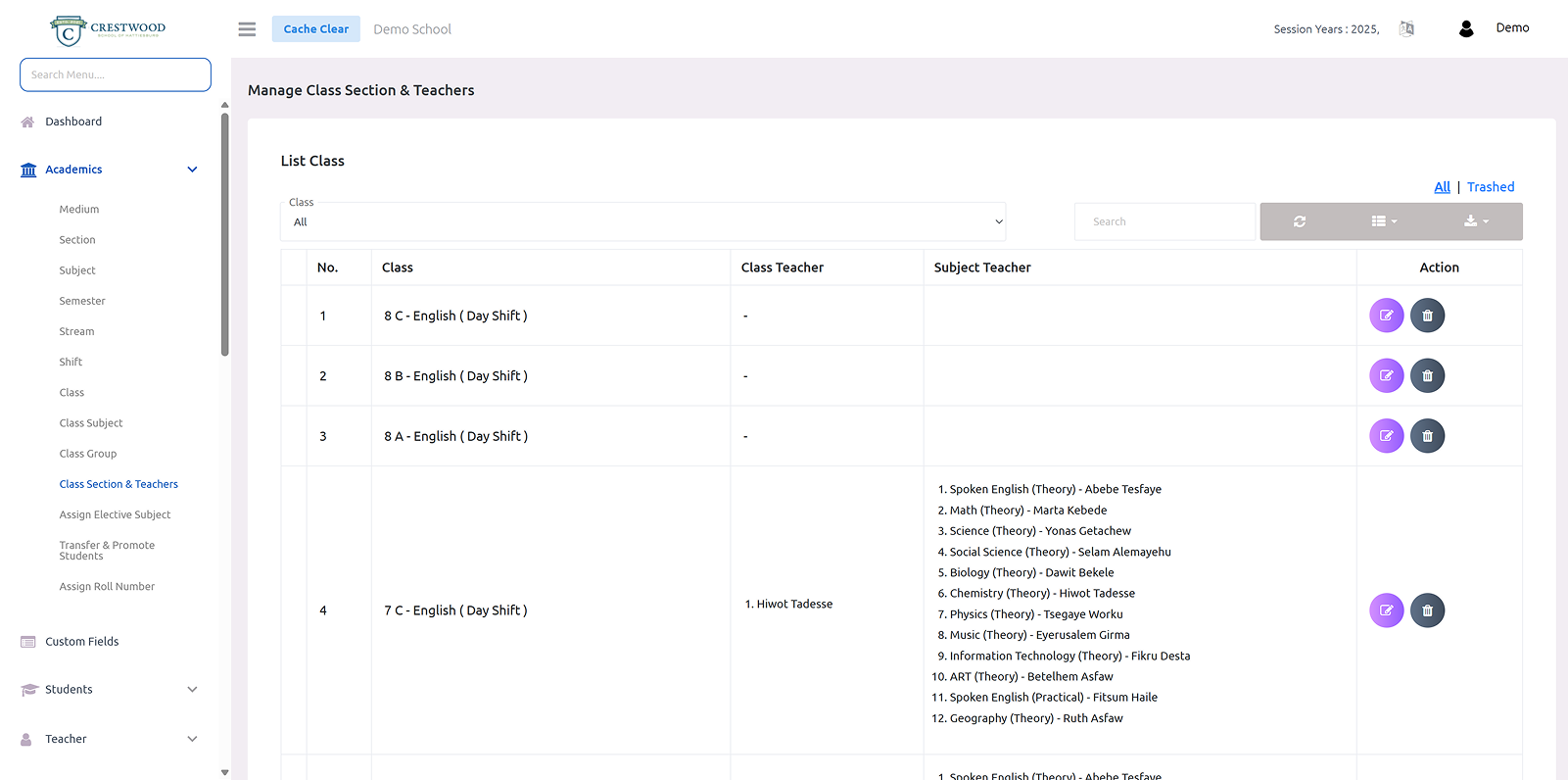Open Class Subject in sidebar
The height and width of the screenshot is (780, 1568).
(91, 423)
